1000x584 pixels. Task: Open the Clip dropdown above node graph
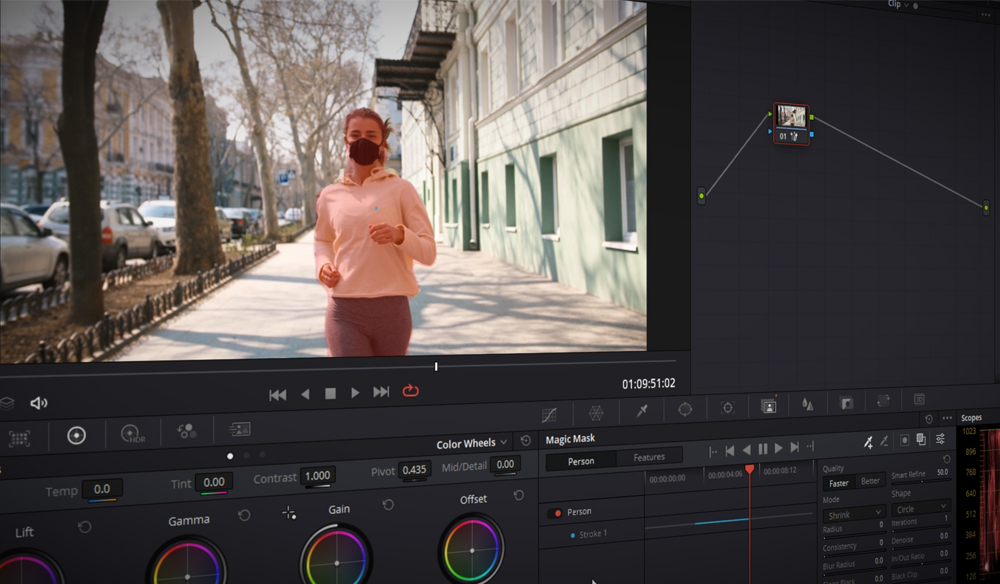[899, 4]
